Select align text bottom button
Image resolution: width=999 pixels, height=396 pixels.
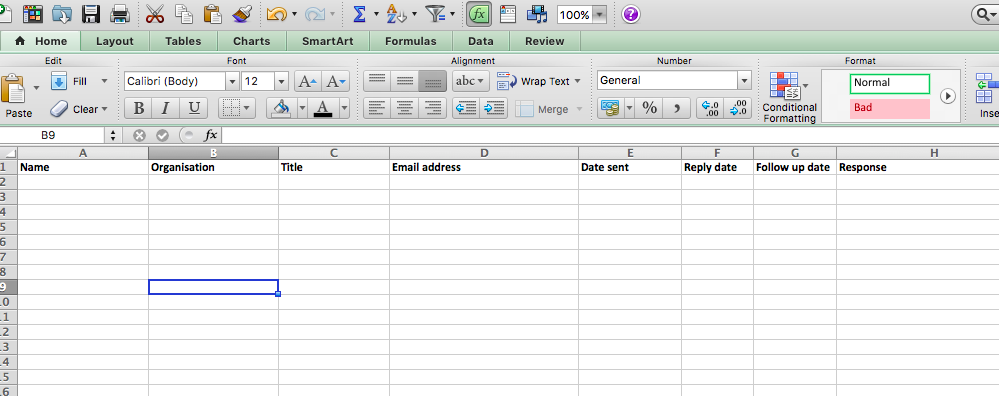(x=433, y=81)
